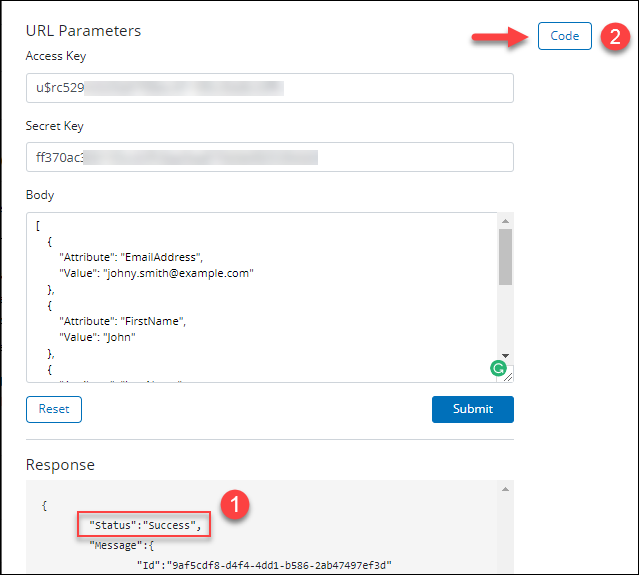Screen dimensions: 639x575
Task: Click the johny.smith@example.com value in Body
Action: pyautogui.click(x=178, y=274)
